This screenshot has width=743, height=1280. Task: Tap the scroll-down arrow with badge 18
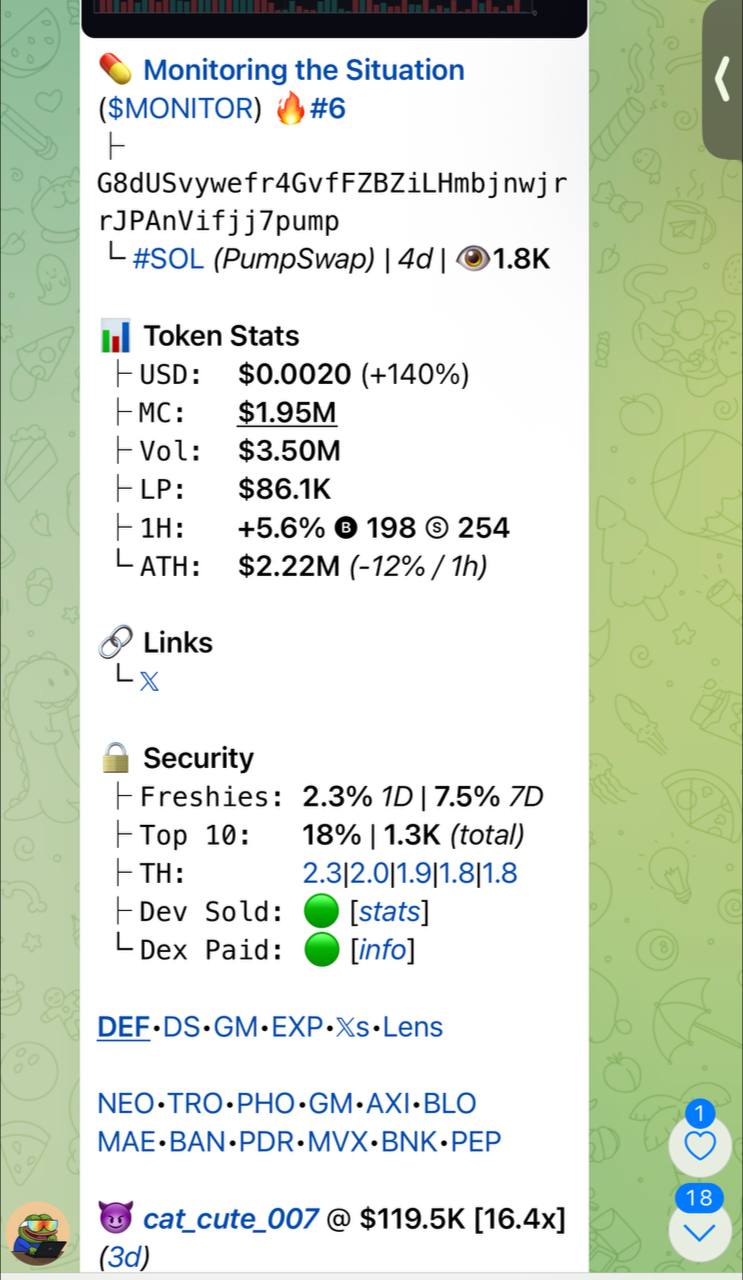point(700,1232)
